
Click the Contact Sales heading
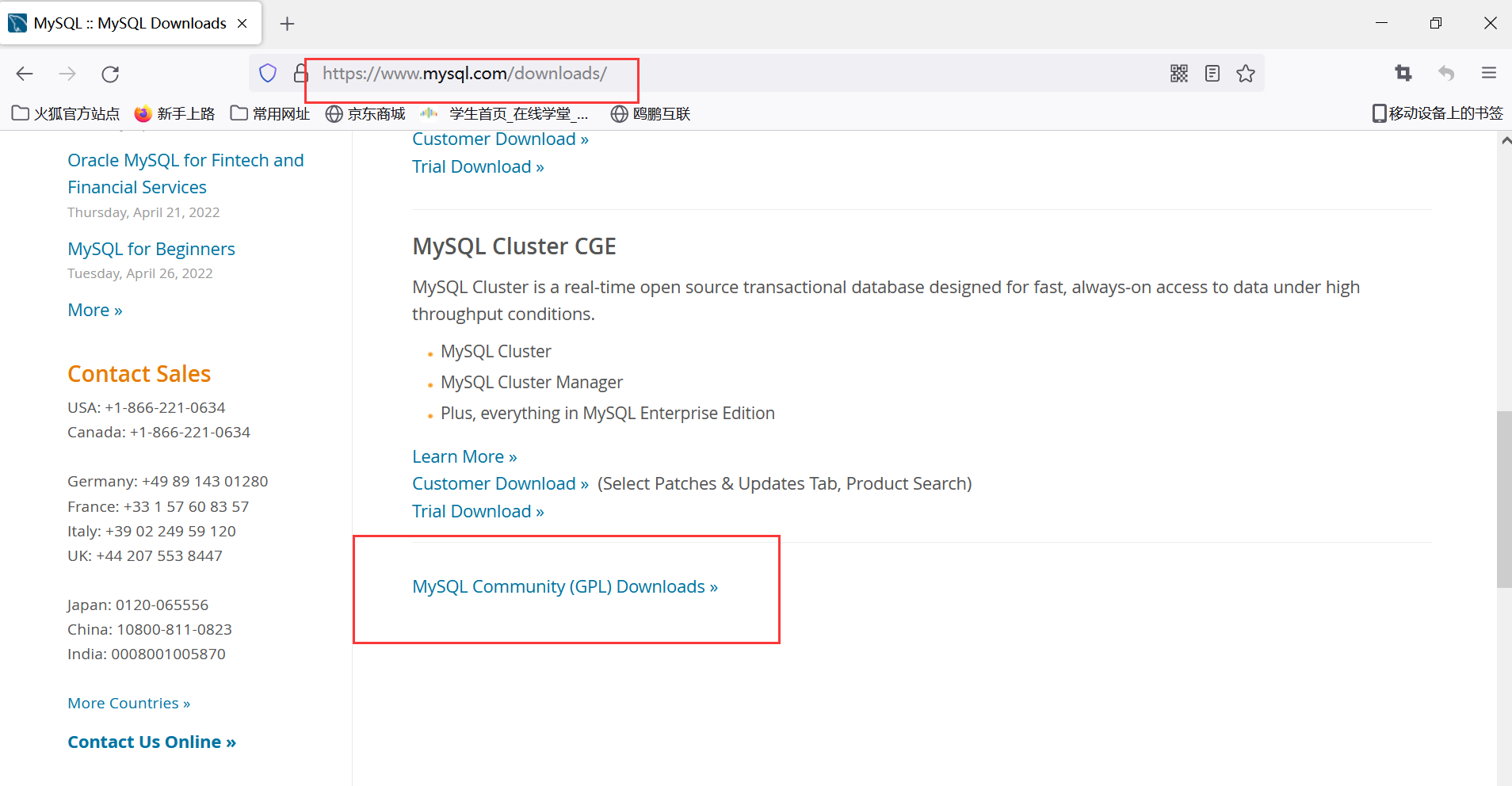(x=139, y=374)
